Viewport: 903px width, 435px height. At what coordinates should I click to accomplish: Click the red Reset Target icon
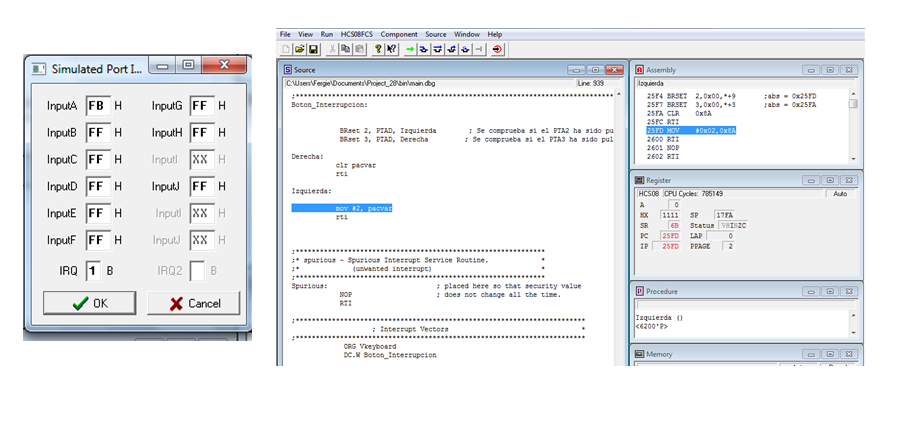(498, 48)
